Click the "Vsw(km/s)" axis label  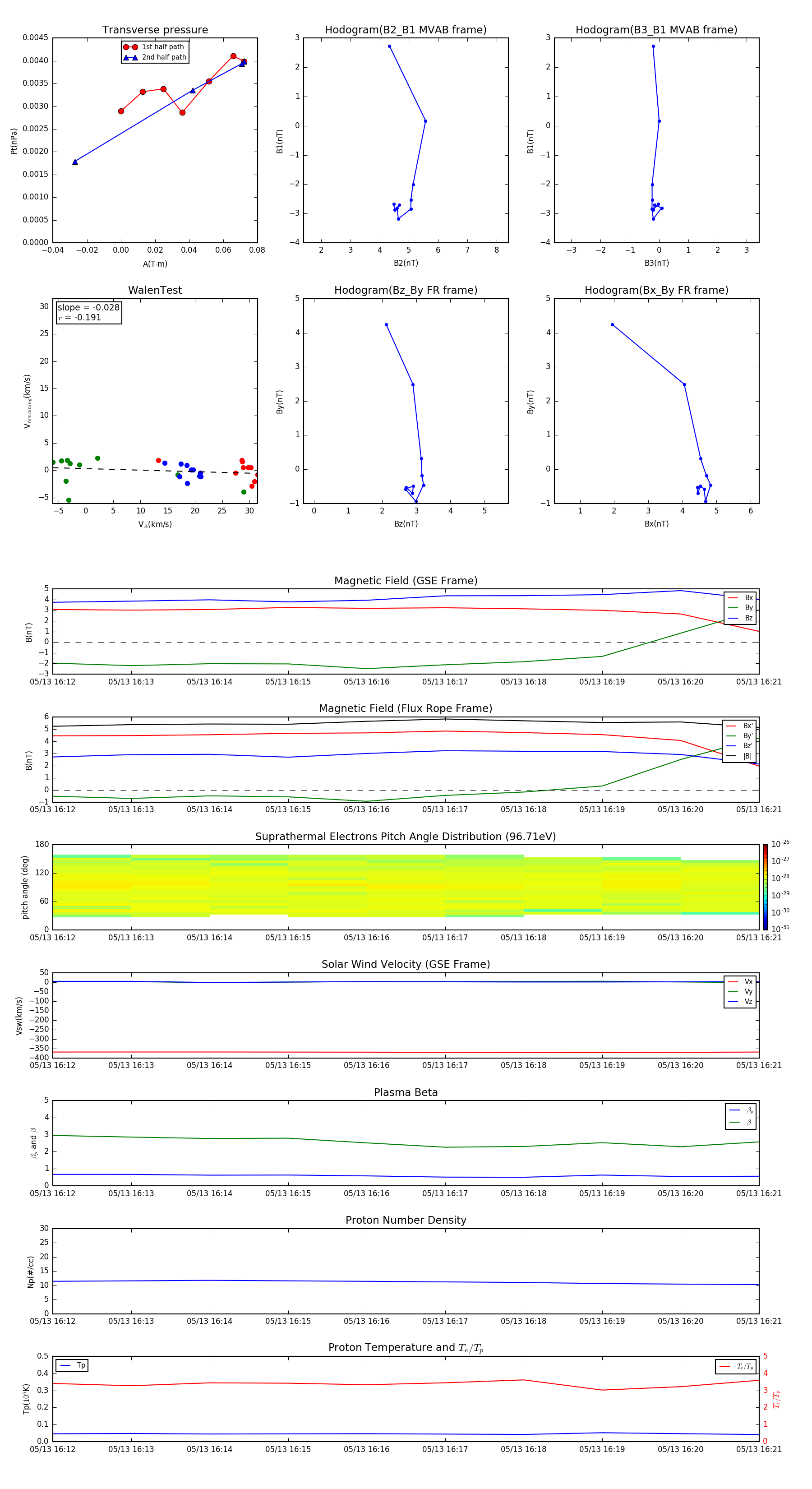coord(19,1016)
